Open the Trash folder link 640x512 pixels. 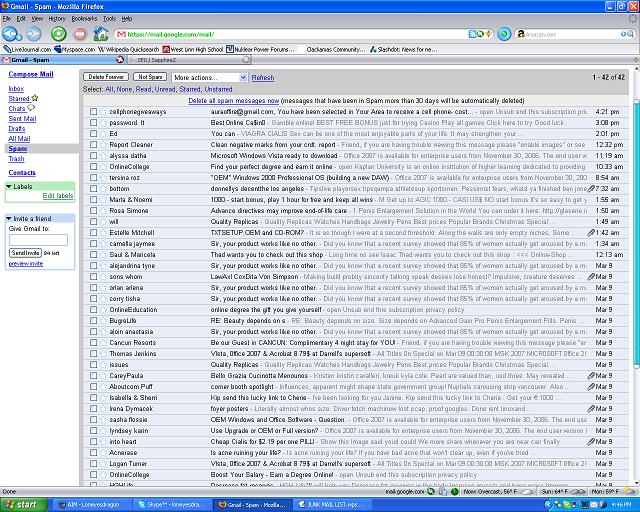[16, 158]
